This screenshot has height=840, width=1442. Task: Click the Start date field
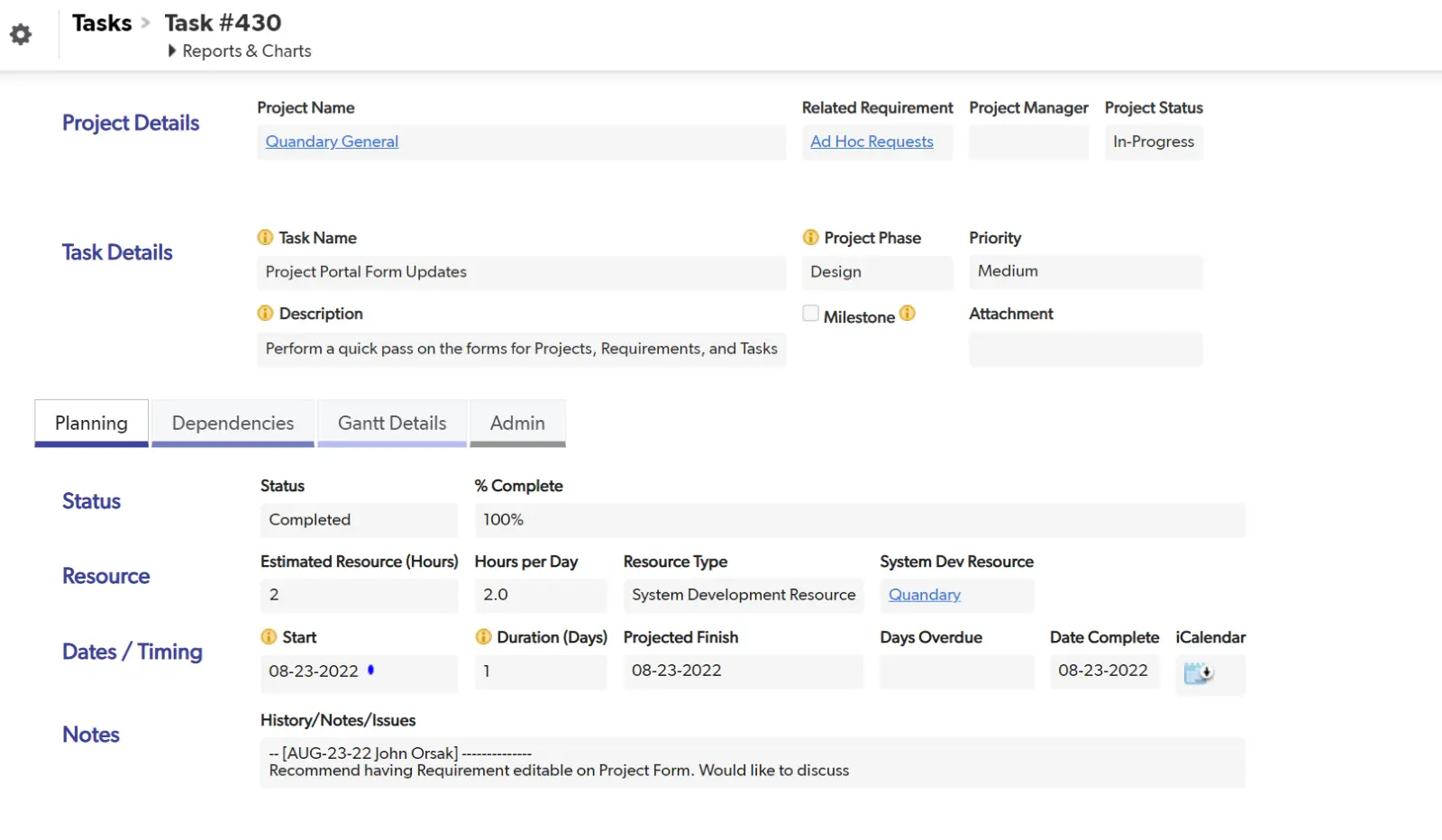359,672
